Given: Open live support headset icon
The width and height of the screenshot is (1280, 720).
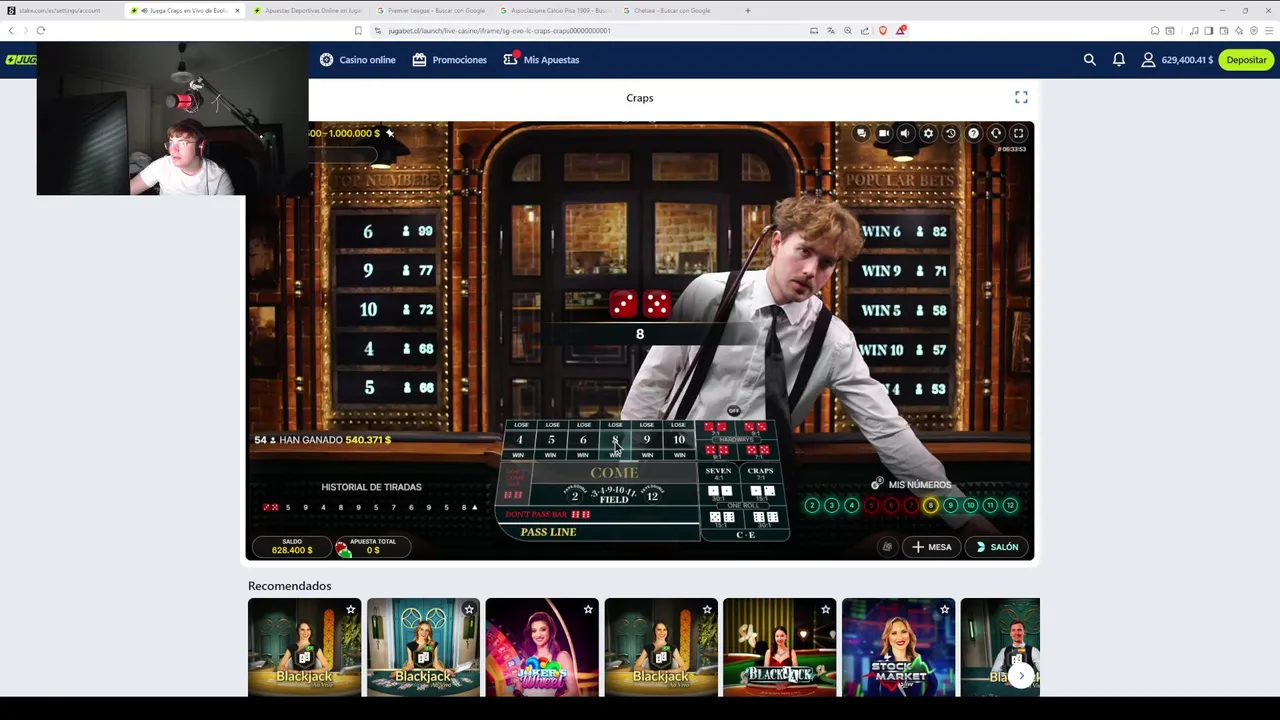Looking at the screenshot, I should (x=996, y=133).
